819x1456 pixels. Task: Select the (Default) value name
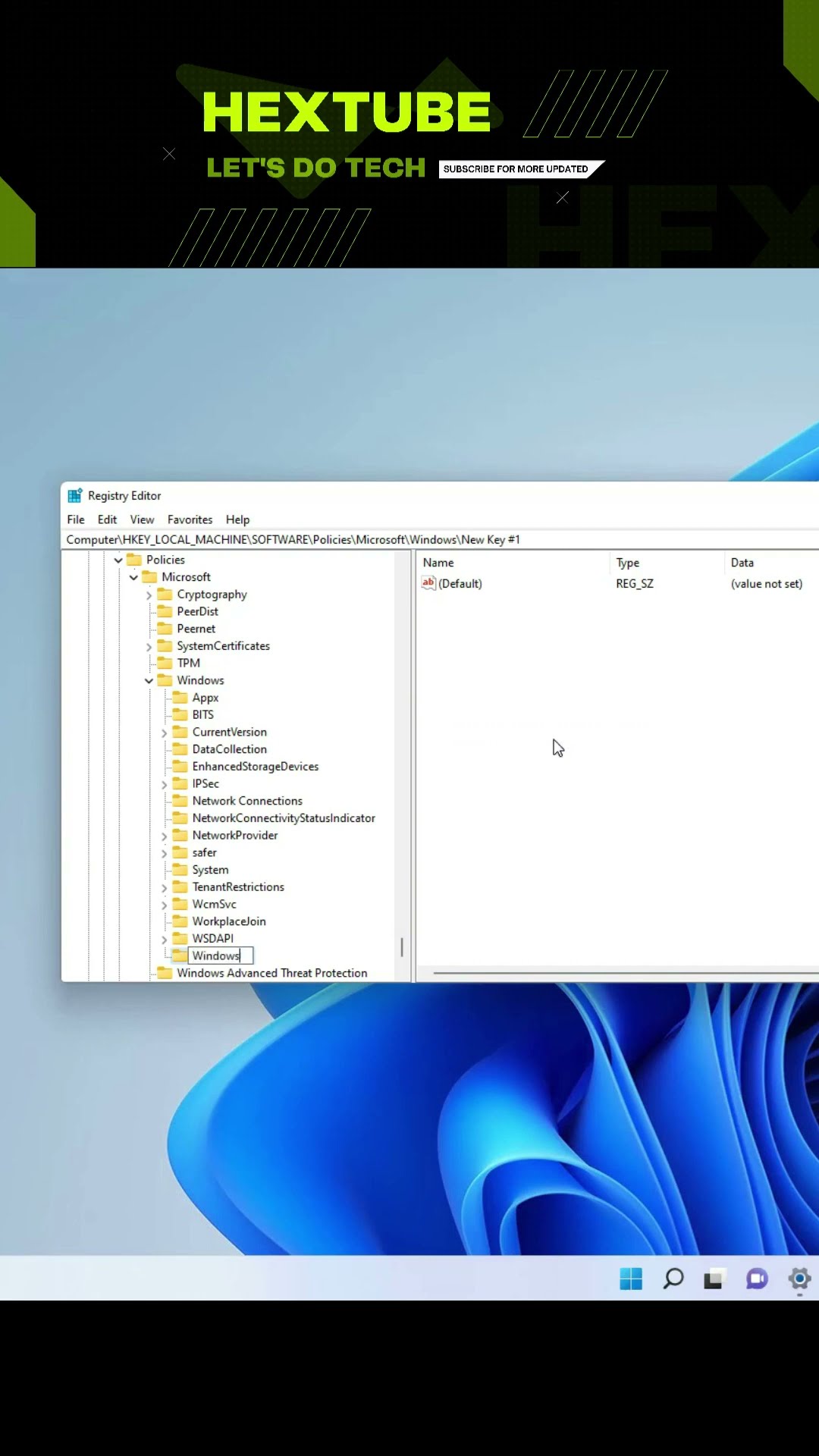[x=460, y=584]
